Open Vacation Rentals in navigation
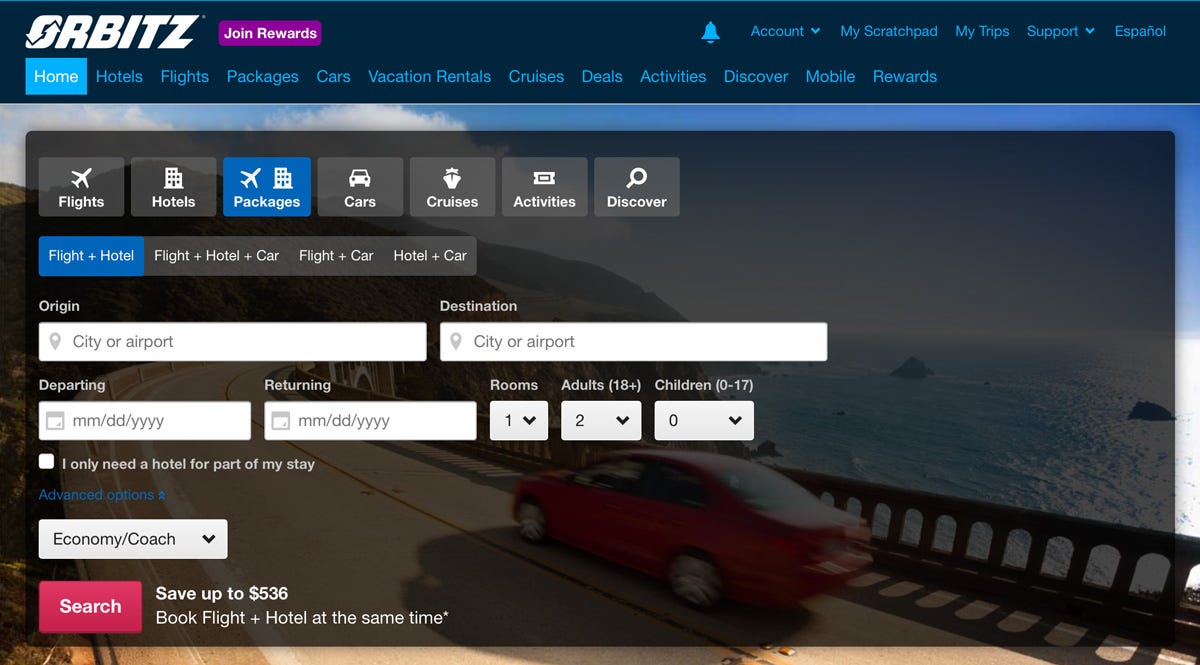Image resolution: width=1200 pixels, height=665 pixels. (429, 77)
